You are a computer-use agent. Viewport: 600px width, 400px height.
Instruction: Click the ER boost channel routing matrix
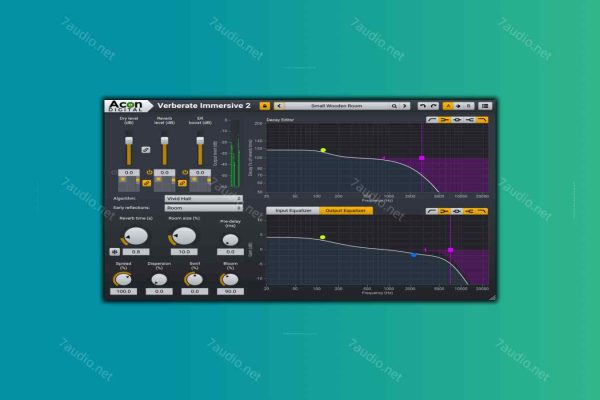(x=200, y=184)
